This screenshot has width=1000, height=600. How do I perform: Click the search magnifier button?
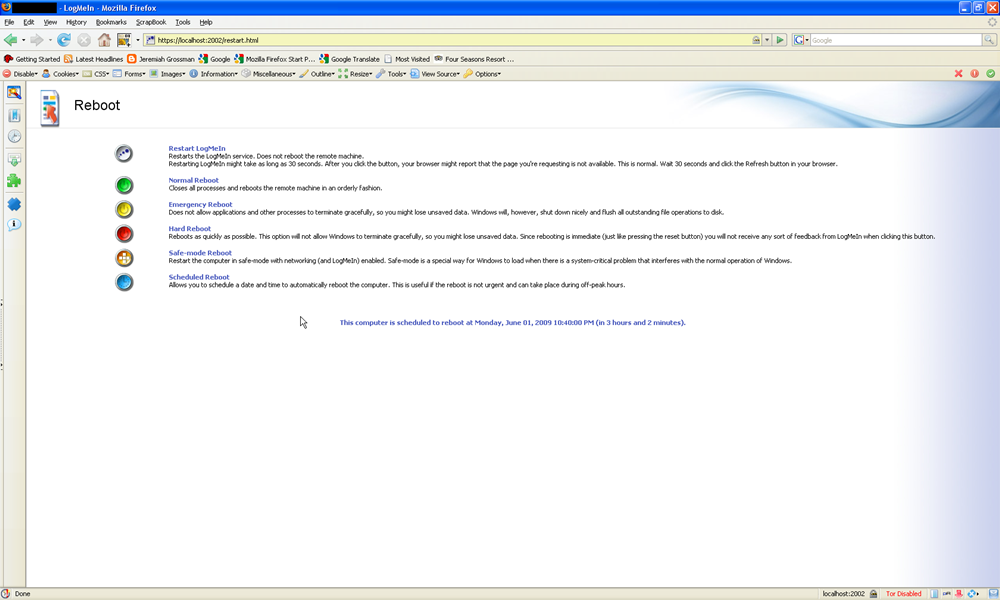pyautogui.click(x=989, y=40)
